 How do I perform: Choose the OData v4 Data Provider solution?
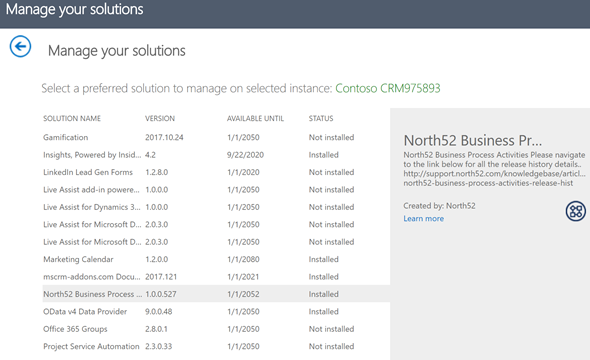(x=216, y=311)
